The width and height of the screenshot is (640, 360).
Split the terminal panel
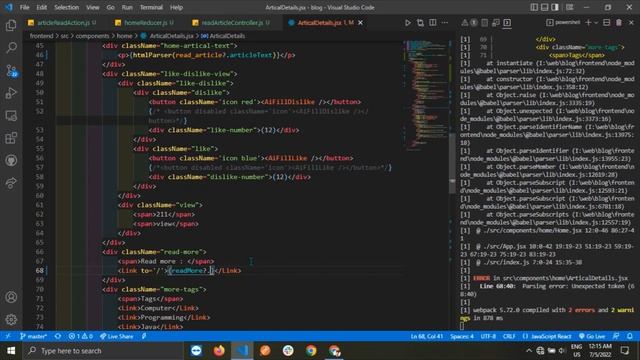pyautogui.click(x=607, y=22)
